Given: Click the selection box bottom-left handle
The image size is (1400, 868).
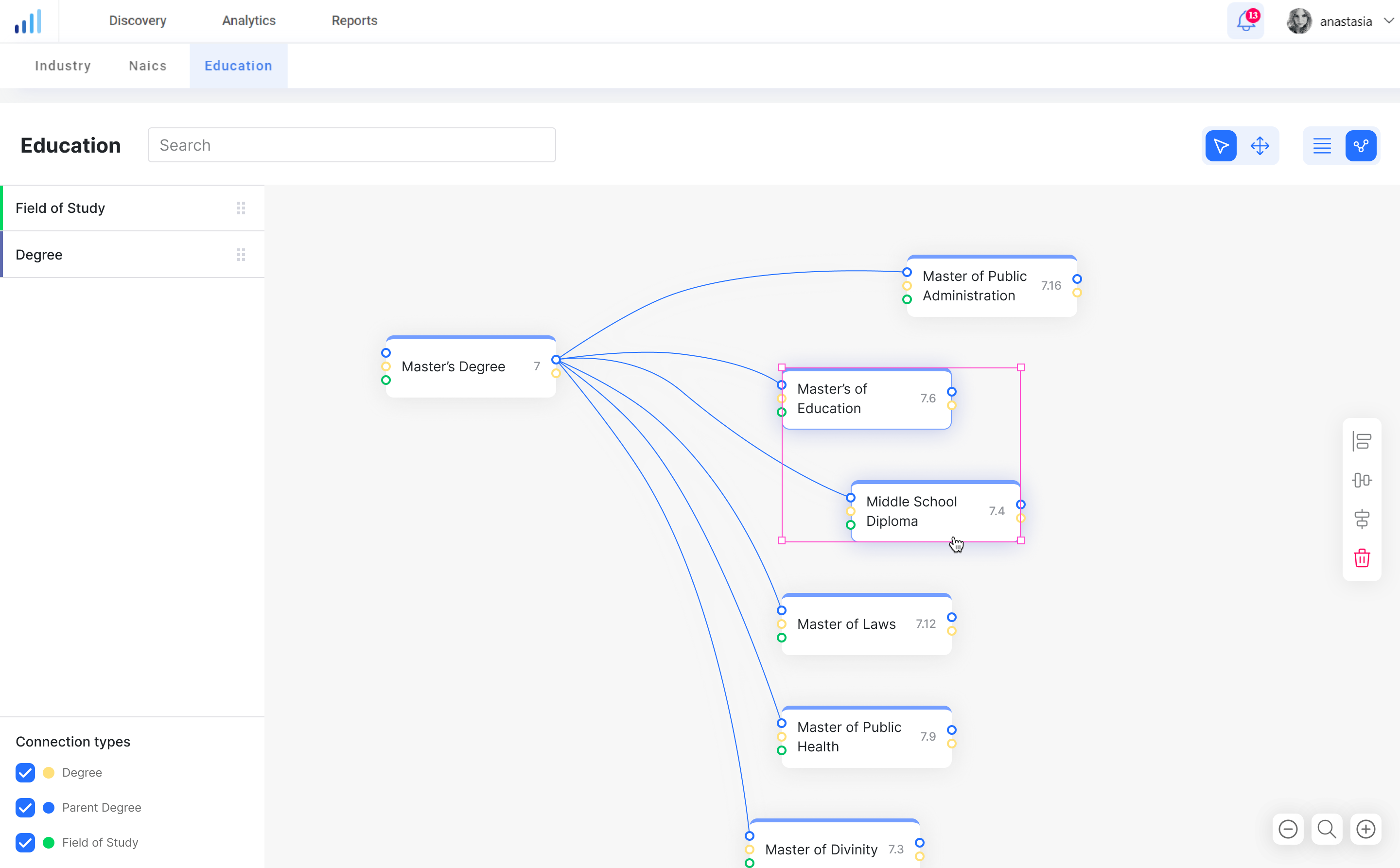Looking at the screenshot, I should pos(782,540).
